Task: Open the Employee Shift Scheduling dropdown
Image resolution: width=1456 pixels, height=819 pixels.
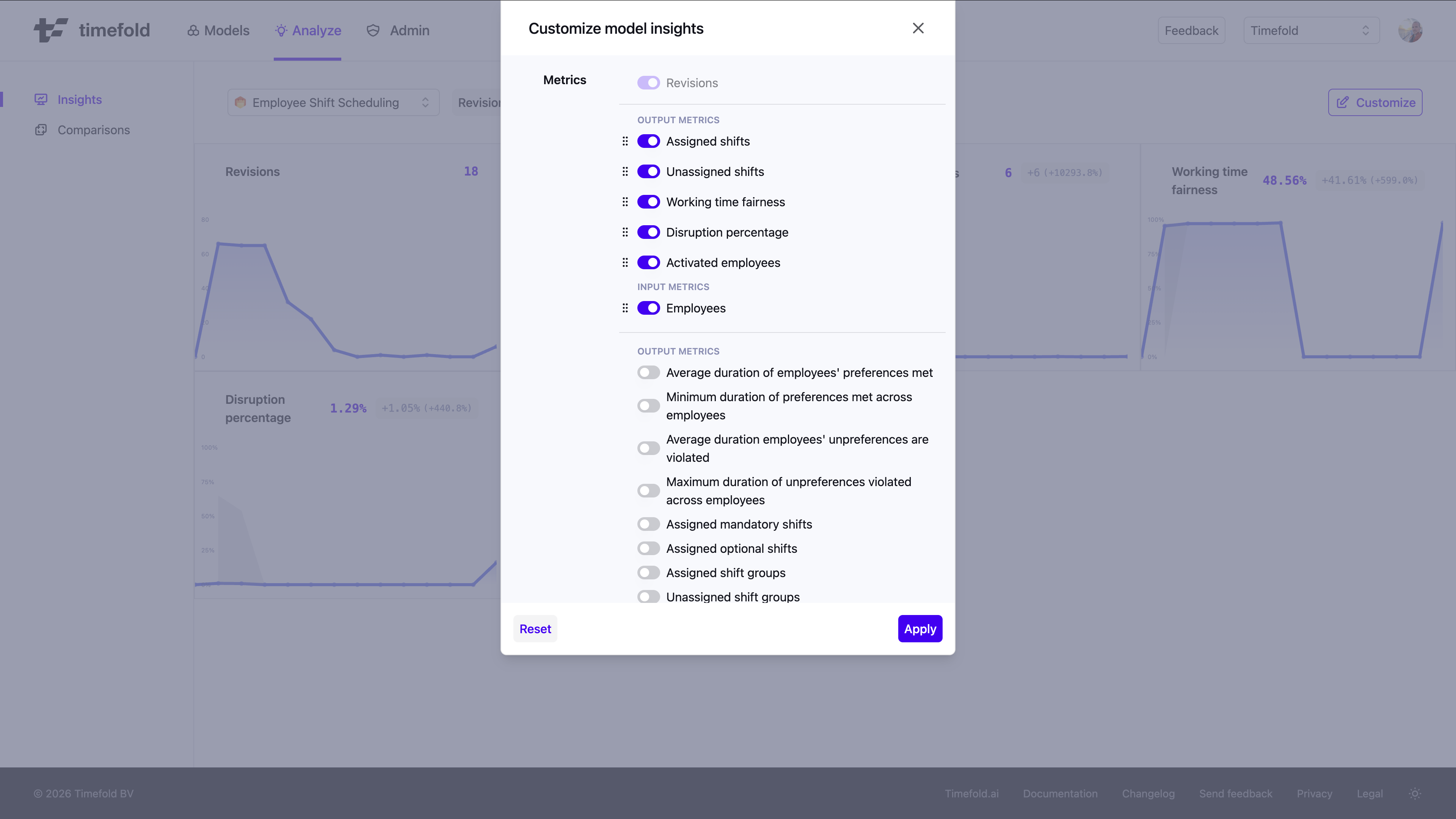Action: (x=334, y=102)
